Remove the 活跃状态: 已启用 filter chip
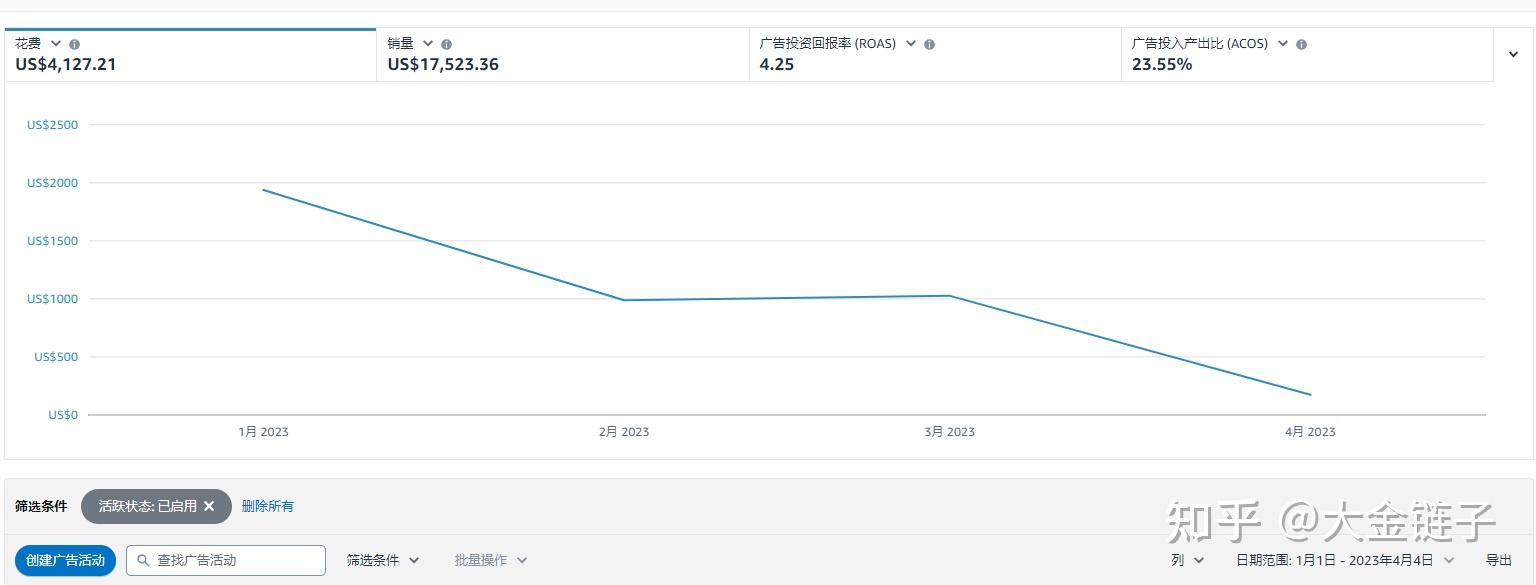The width and height of the screenshot is (1536, 585). pos(209,506)
